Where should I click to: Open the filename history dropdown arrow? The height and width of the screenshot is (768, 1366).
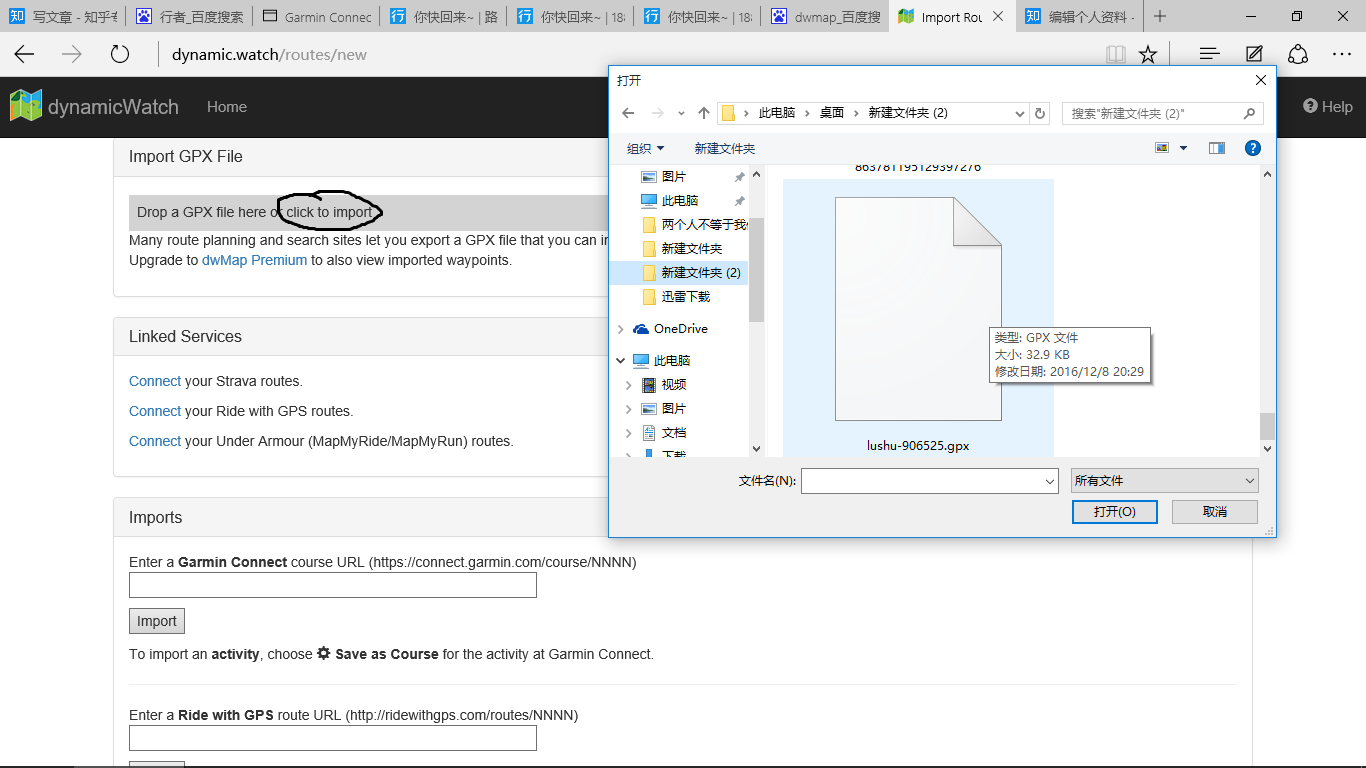coord(1050,481)
